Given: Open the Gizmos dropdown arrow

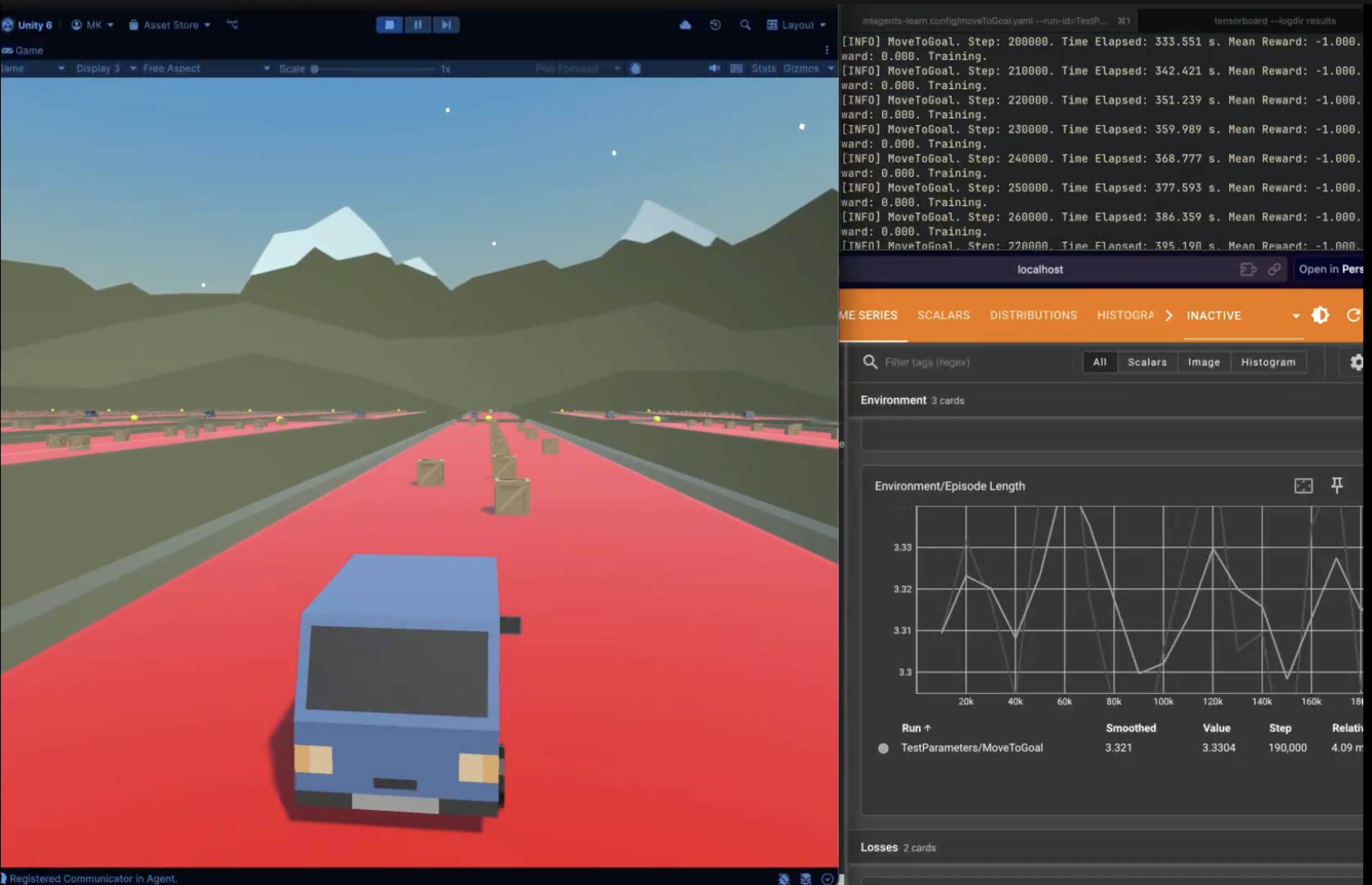Looking at the screenshot, I should [831, 68].
